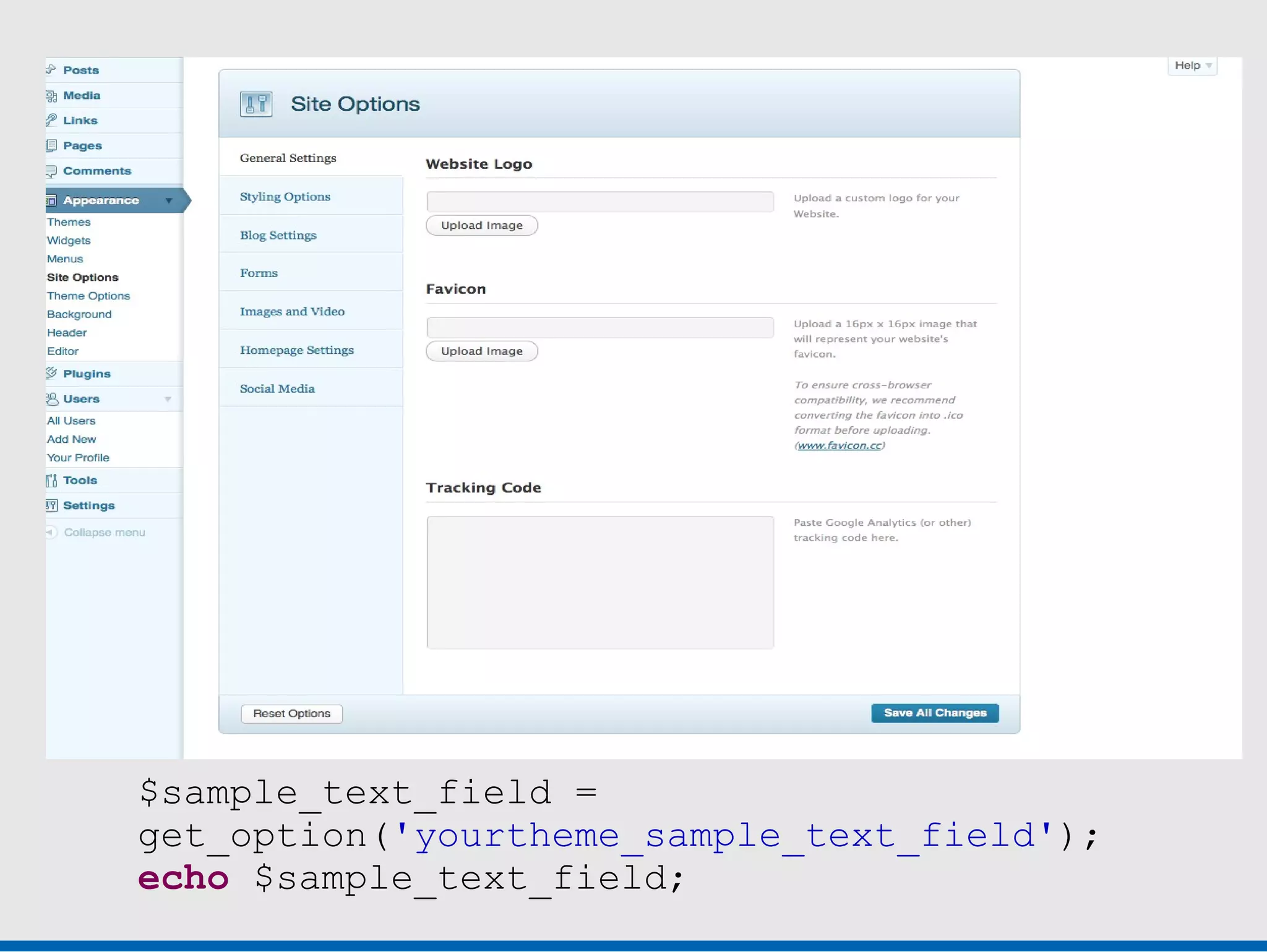
Task: Switch to Homepage Settings tab
Action: (311, 350)
